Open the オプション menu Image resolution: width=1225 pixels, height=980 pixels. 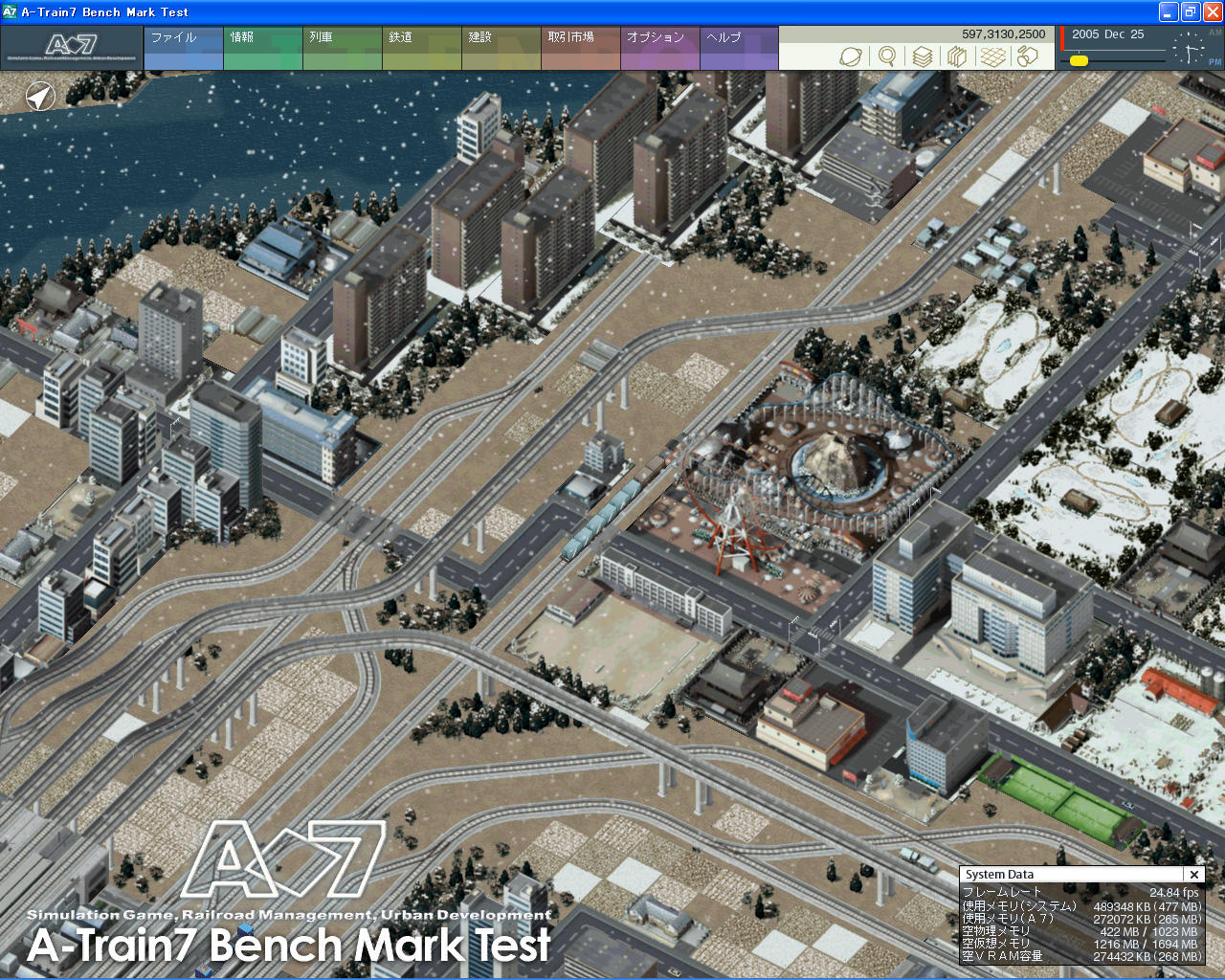[x=660, y=48]
